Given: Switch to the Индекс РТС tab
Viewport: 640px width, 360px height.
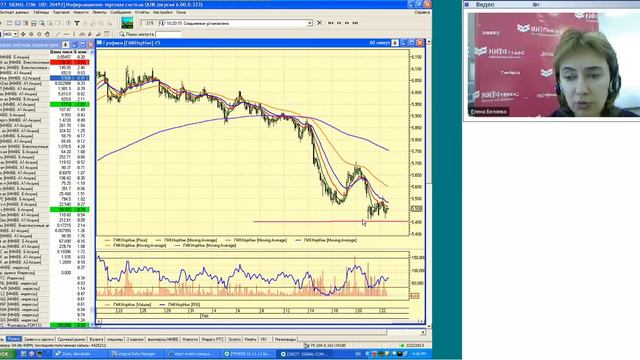Looking at the screenshot, I should [x=213, y=339].
